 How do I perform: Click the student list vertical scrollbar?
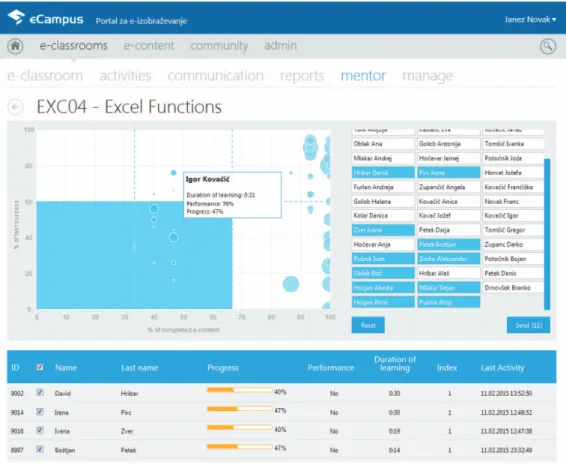547,234
